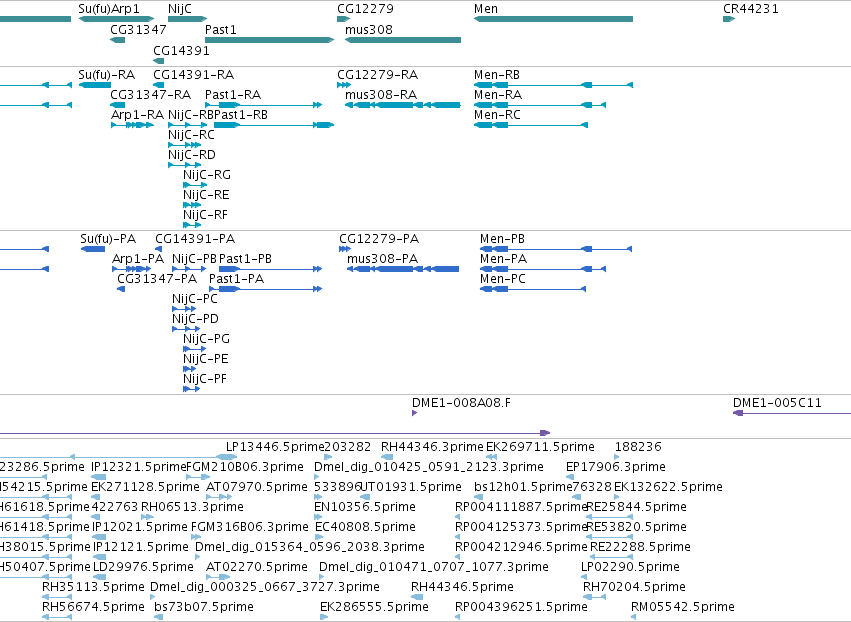This screenshot has width=851, height=622.
Task: Click the RH06513.3prime EST label
Action: (192, 507)
